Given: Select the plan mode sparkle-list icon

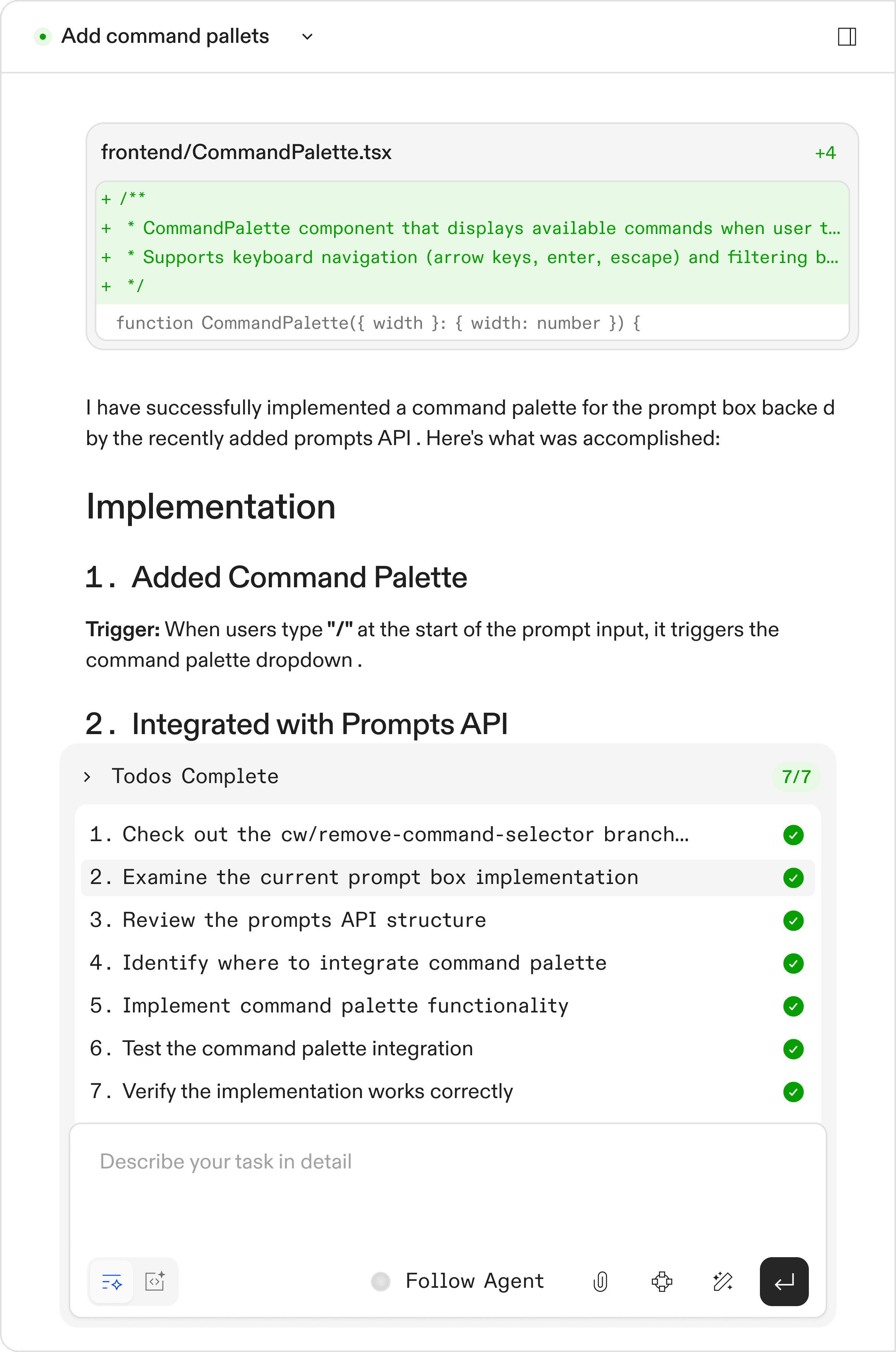Looking at the screenshot, I should [112, 1282].
